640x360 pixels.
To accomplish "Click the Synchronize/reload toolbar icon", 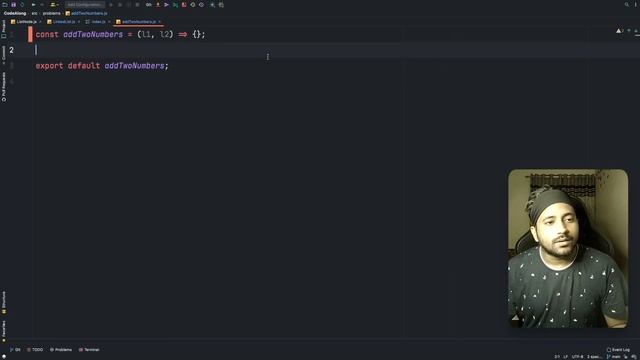I will (22, 5).
